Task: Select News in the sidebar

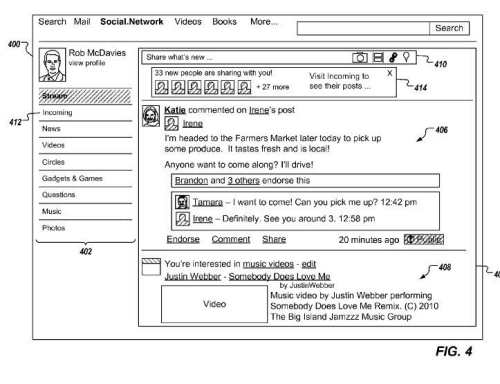Action: [85, 129]
